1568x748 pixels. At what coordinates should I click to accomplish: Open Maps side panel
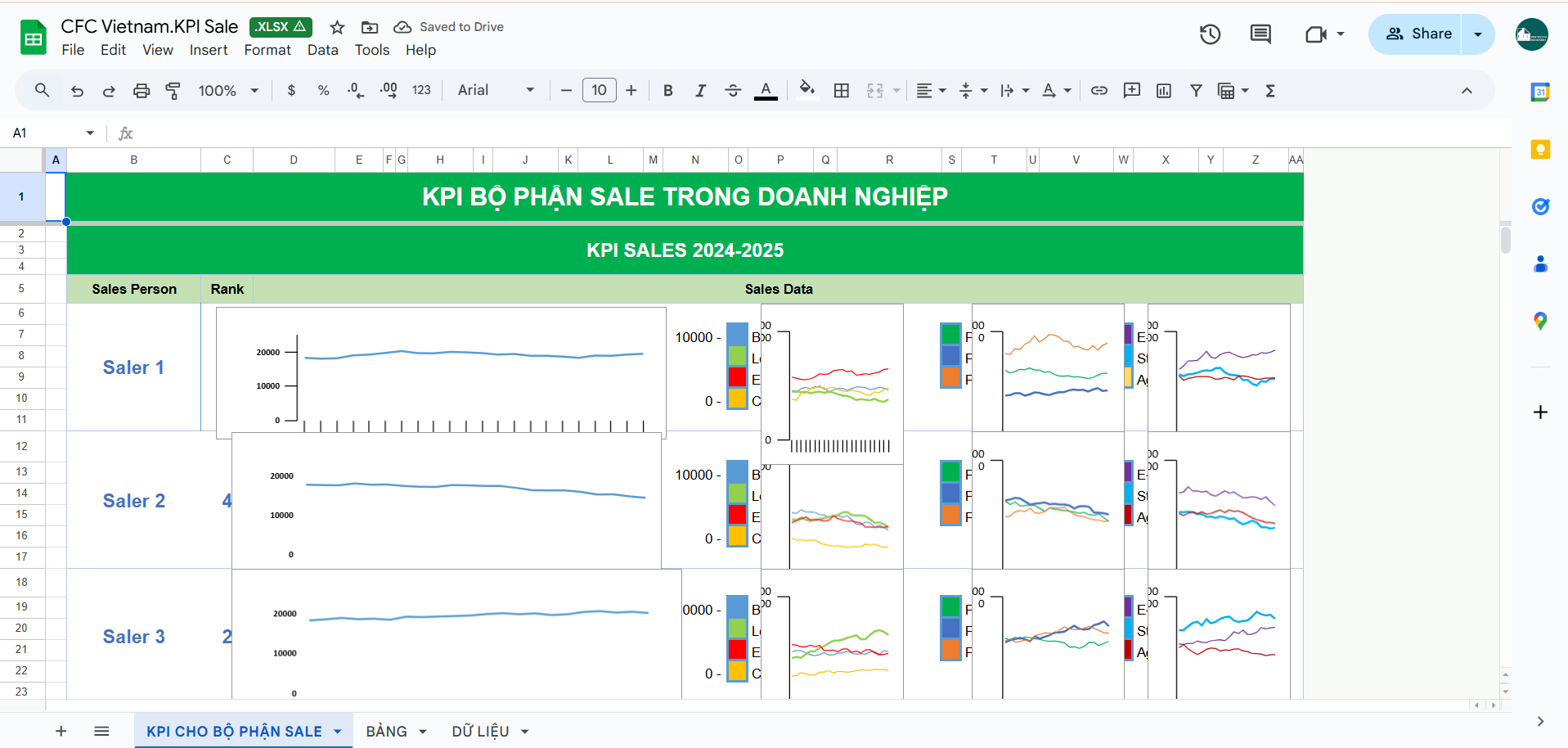point(1540,321)
